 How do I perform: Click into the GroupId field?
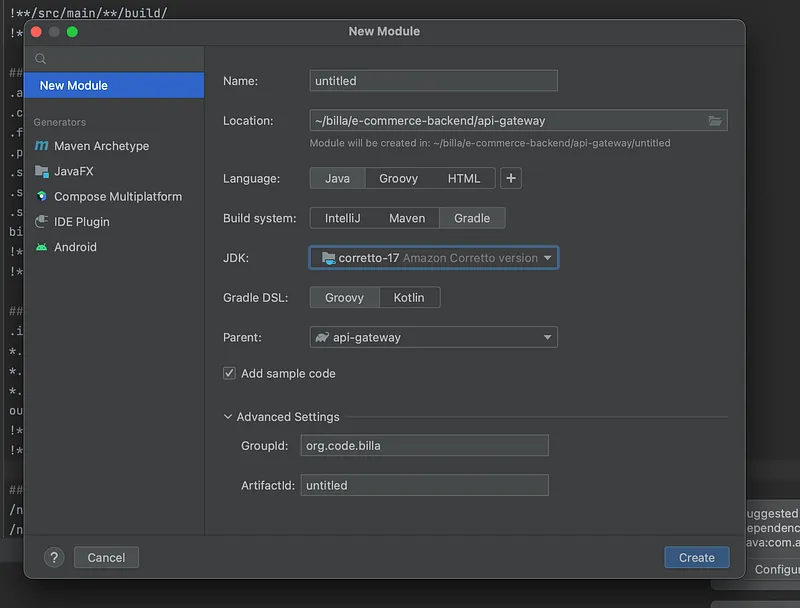tap(424, 445)
